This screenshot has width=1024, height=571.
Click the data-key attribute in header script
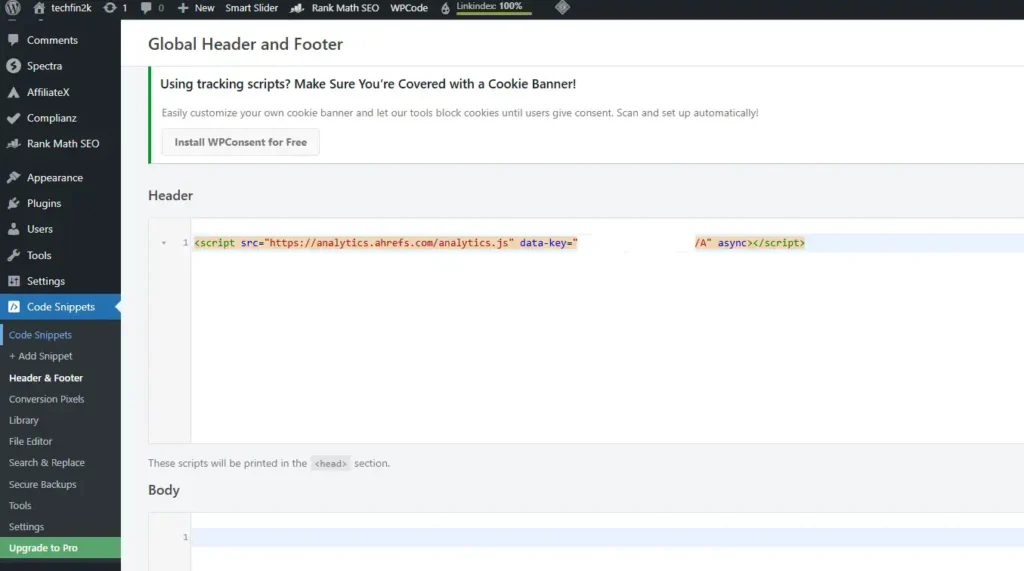pyautogui.click(x=545, y=242)
